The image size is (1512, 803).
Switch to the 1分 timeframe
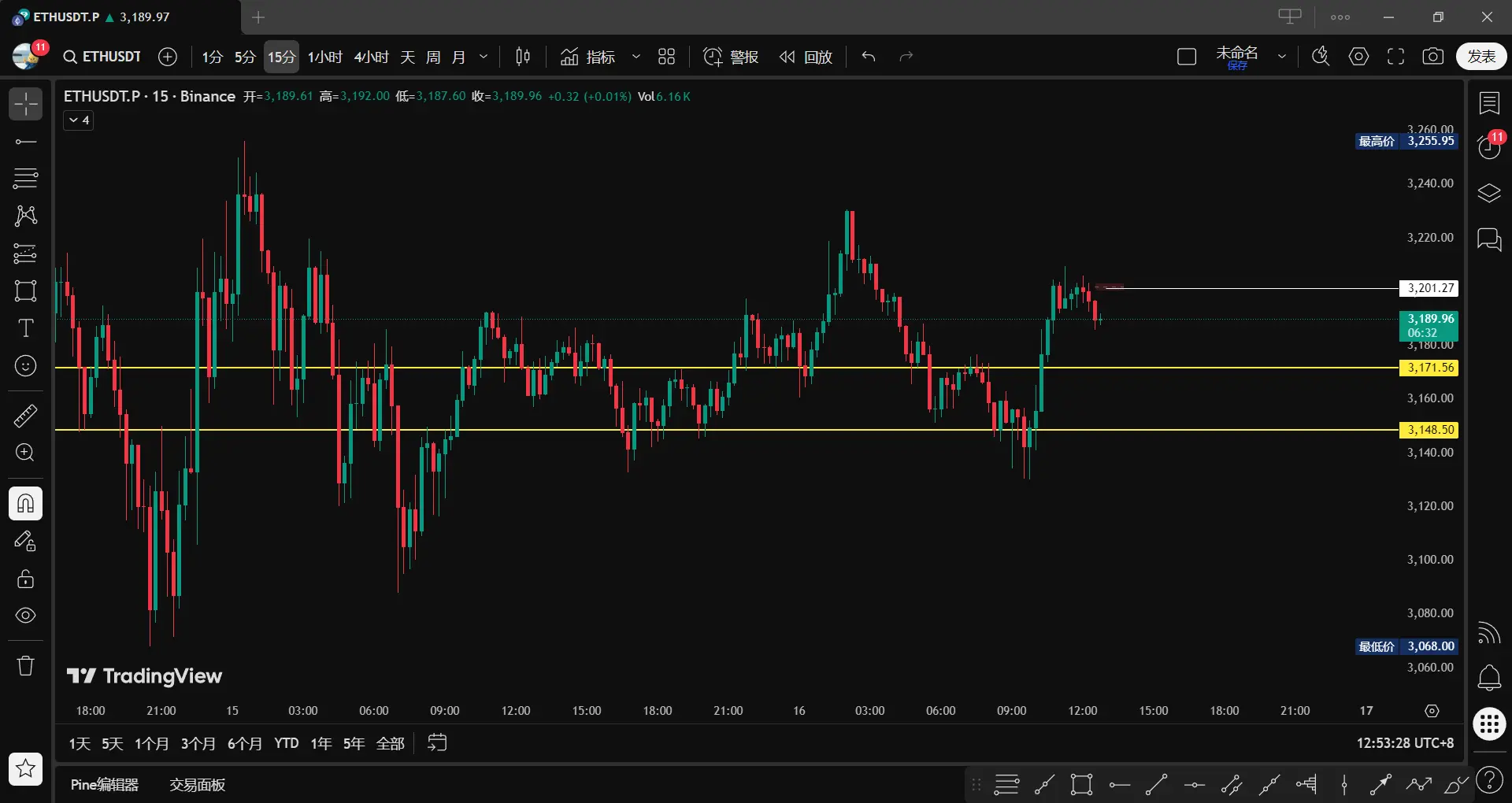213,57
